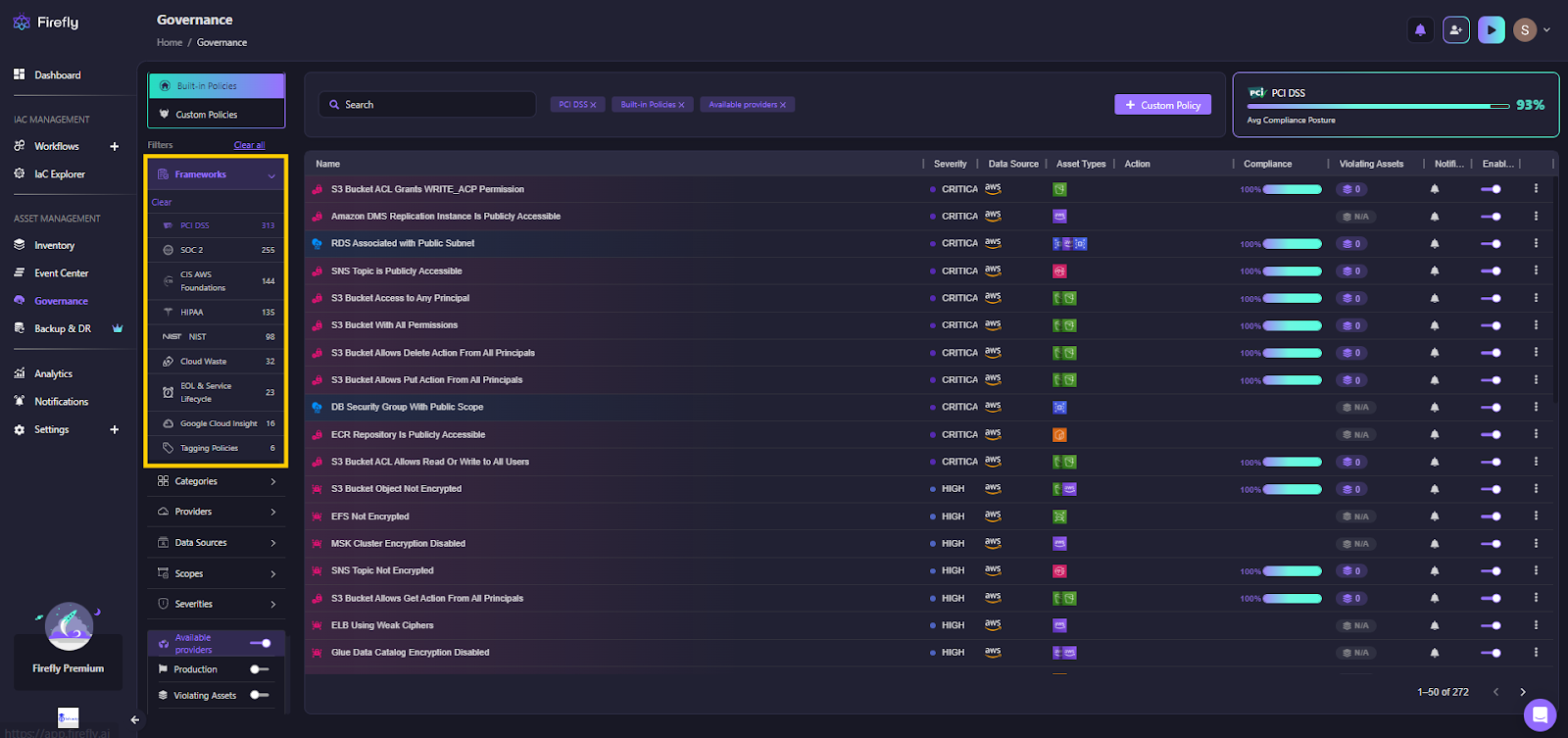Expand the Data Sources filter

[x=217, y=543]
